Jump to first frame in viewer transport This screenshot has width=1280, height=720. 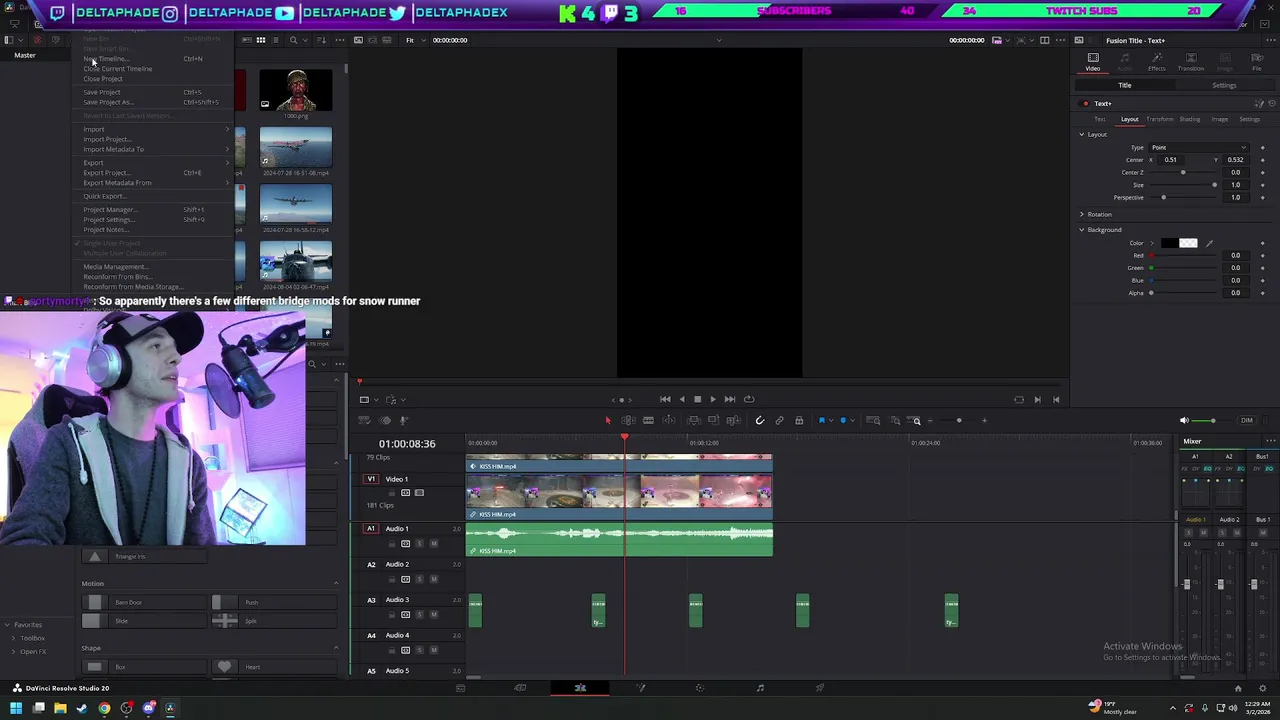(665, 399)
